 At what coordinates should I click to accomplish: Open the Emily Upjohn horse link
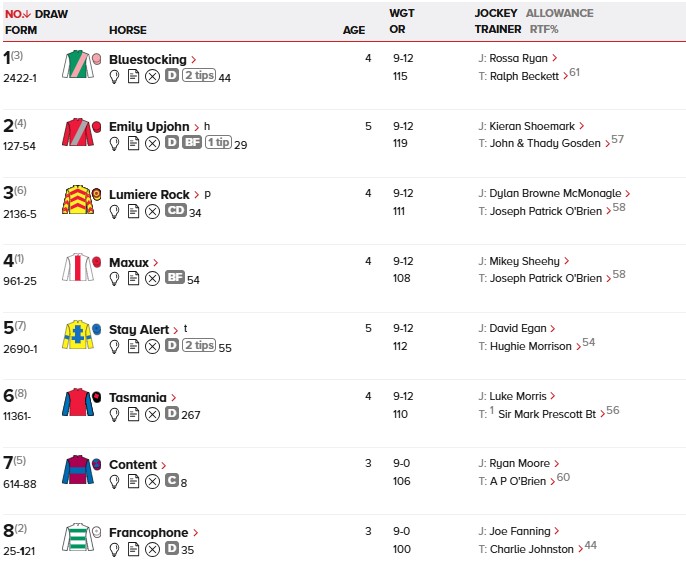tap(149, 126)
